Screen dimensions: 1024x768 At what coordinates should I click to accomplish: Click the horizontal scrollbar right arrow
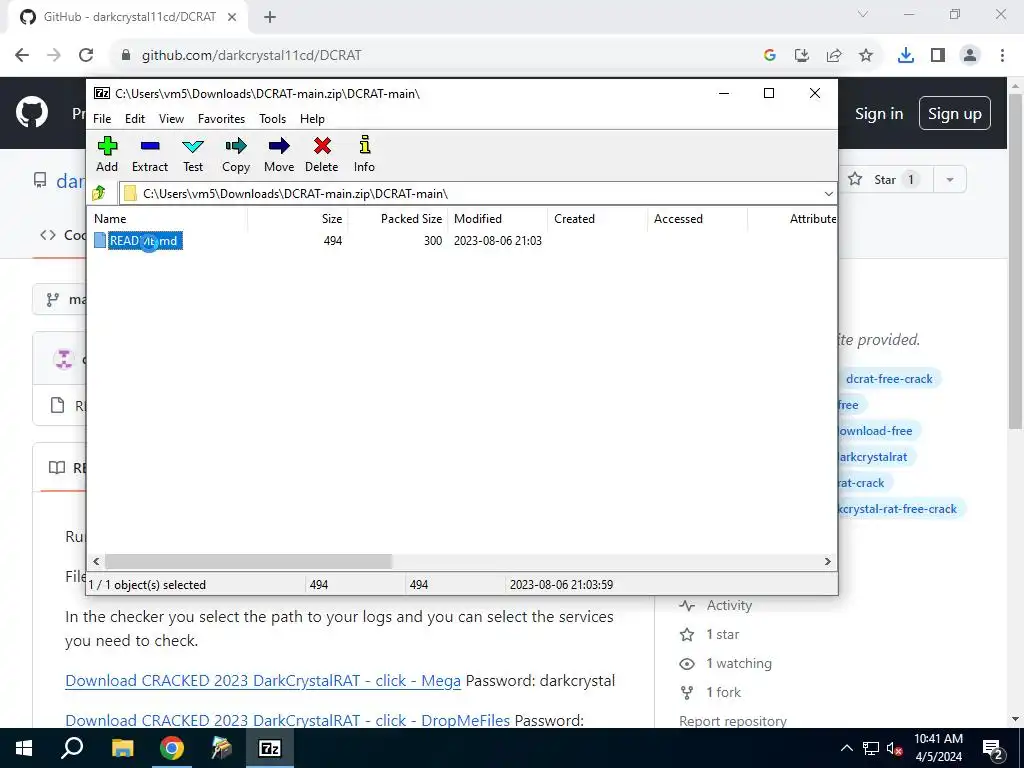pos(827,562)
